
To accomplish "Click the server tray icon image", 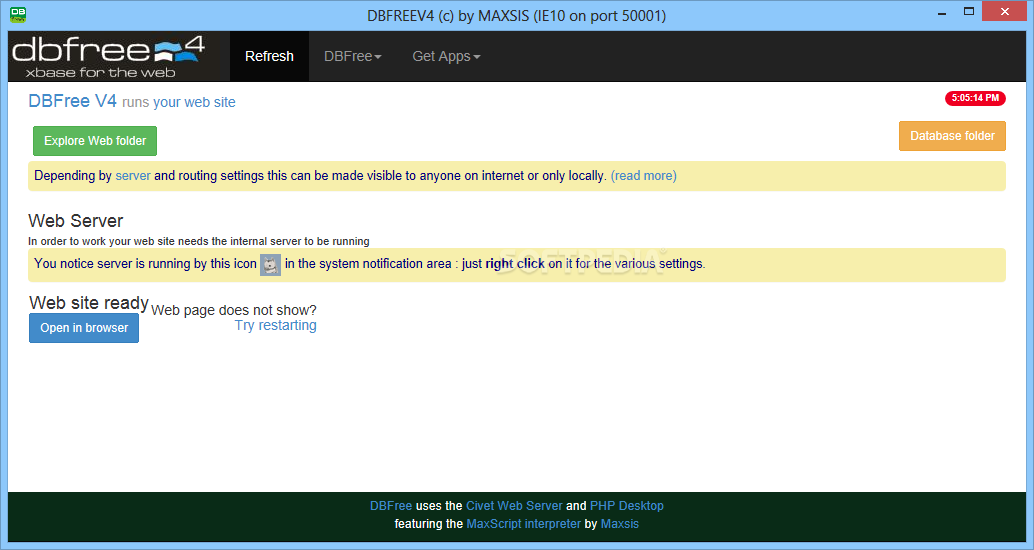I will [270, 264].
